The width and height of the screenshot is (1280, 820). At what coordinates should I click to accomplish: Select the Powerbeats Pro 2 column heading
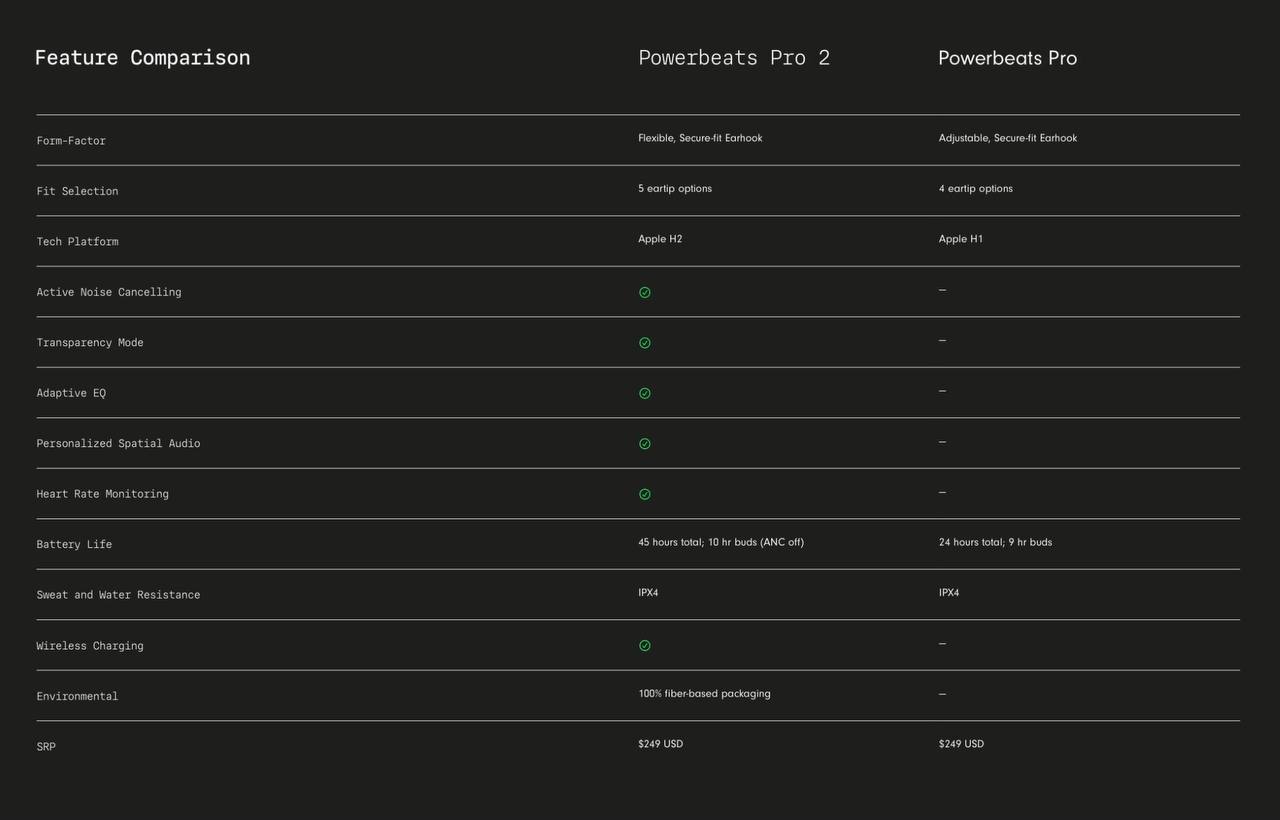coord(734,58)
